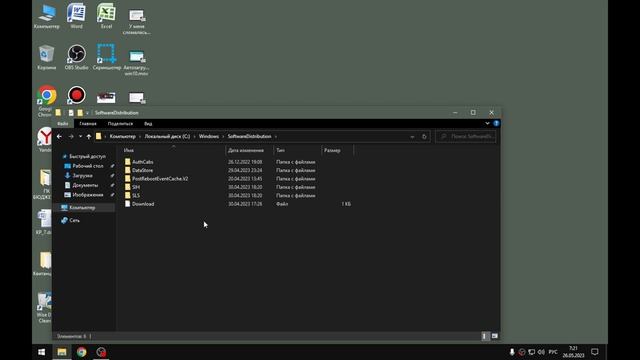Select Загрузки in navigation pane
This screenshot has width=640, height=360.
78,176
